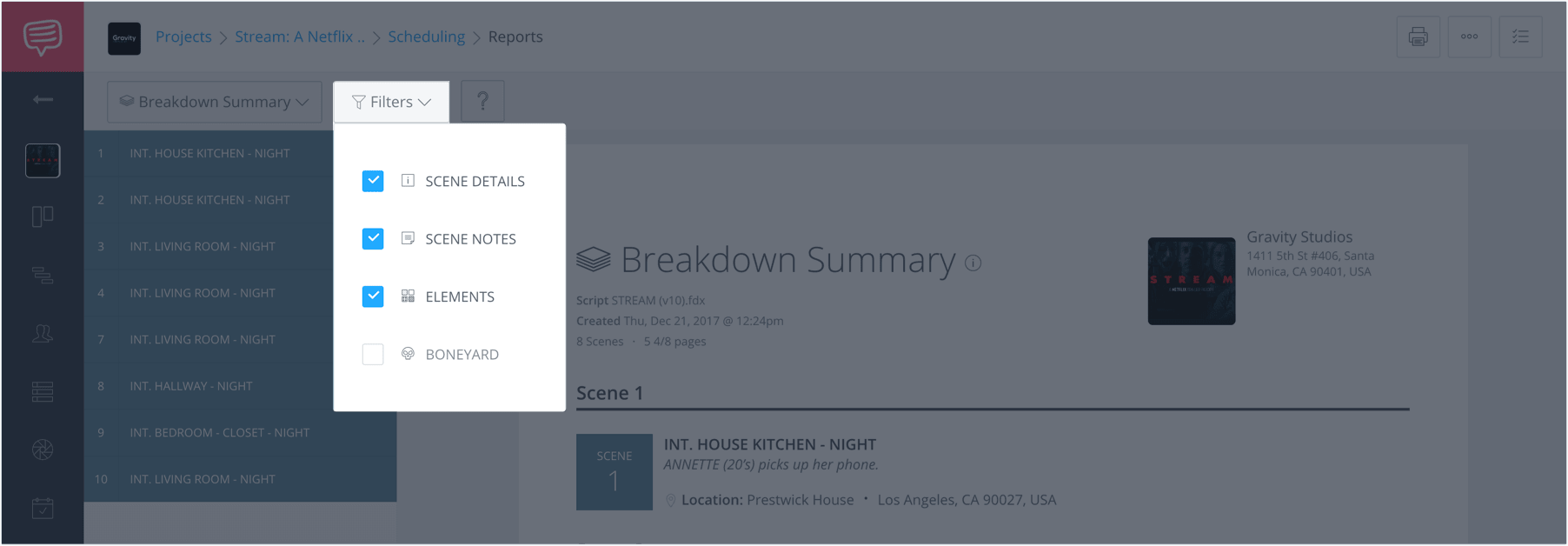This screenshot has height=546, width=1568.
Task: Open the calendar icon in sidebar
Action: click(43, 508)
